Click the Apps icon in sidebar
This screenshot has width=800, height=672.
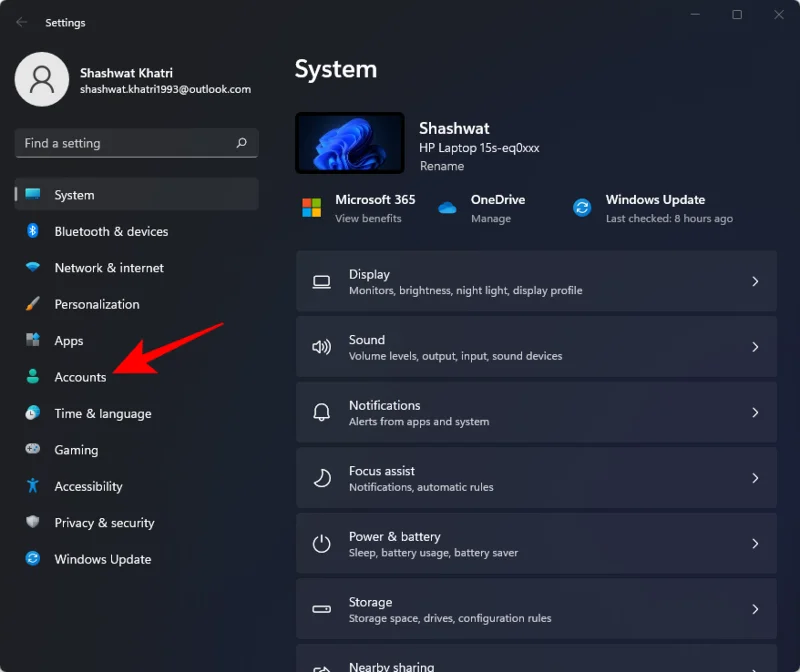click(33, 340)
